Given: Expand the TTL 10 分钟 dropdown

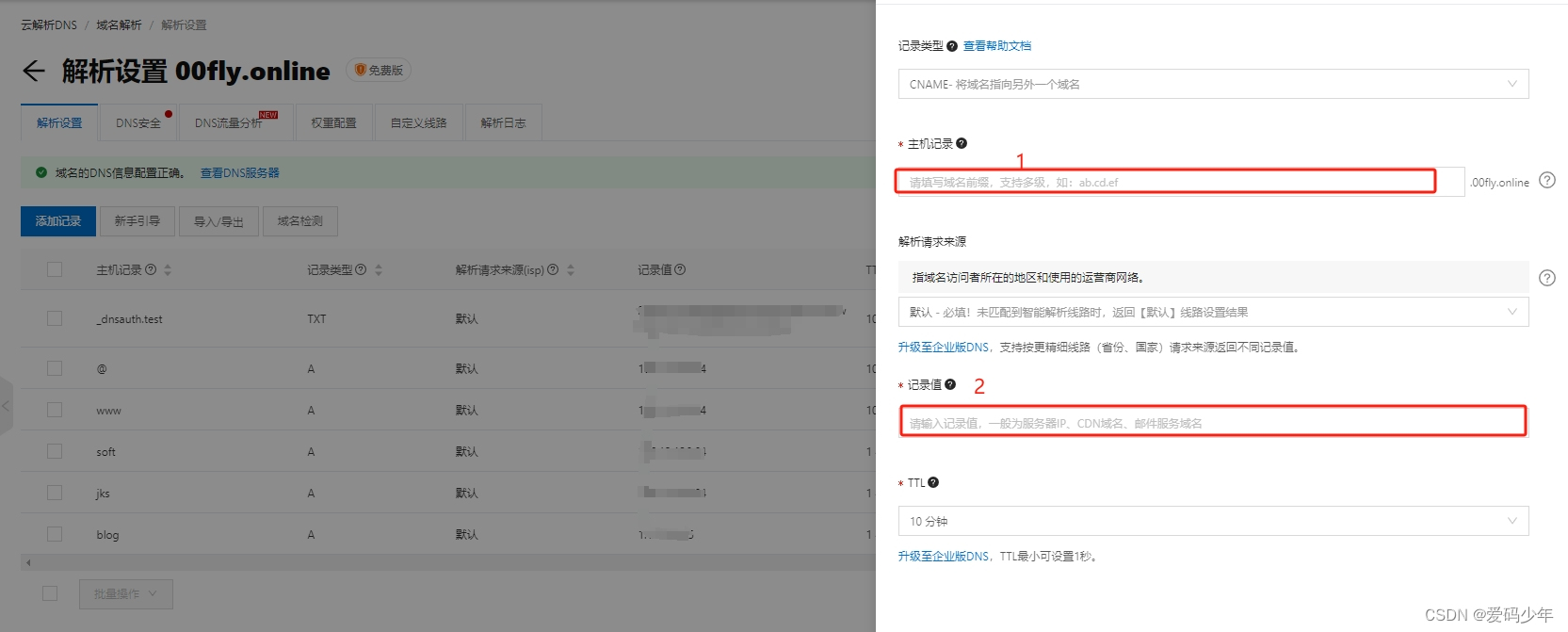Looking at the screenshot, I should (1213, 521).
